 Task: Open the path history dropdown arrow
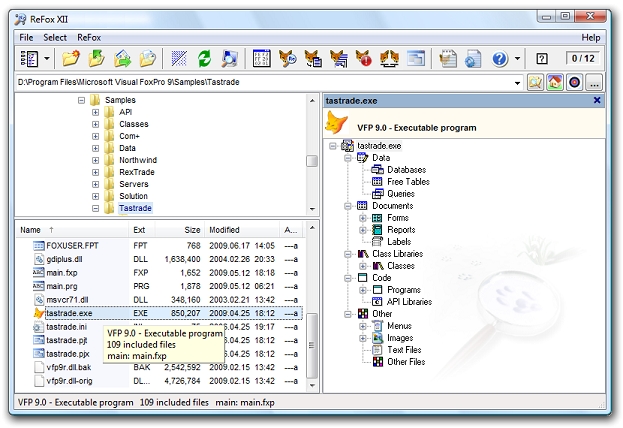517,83
